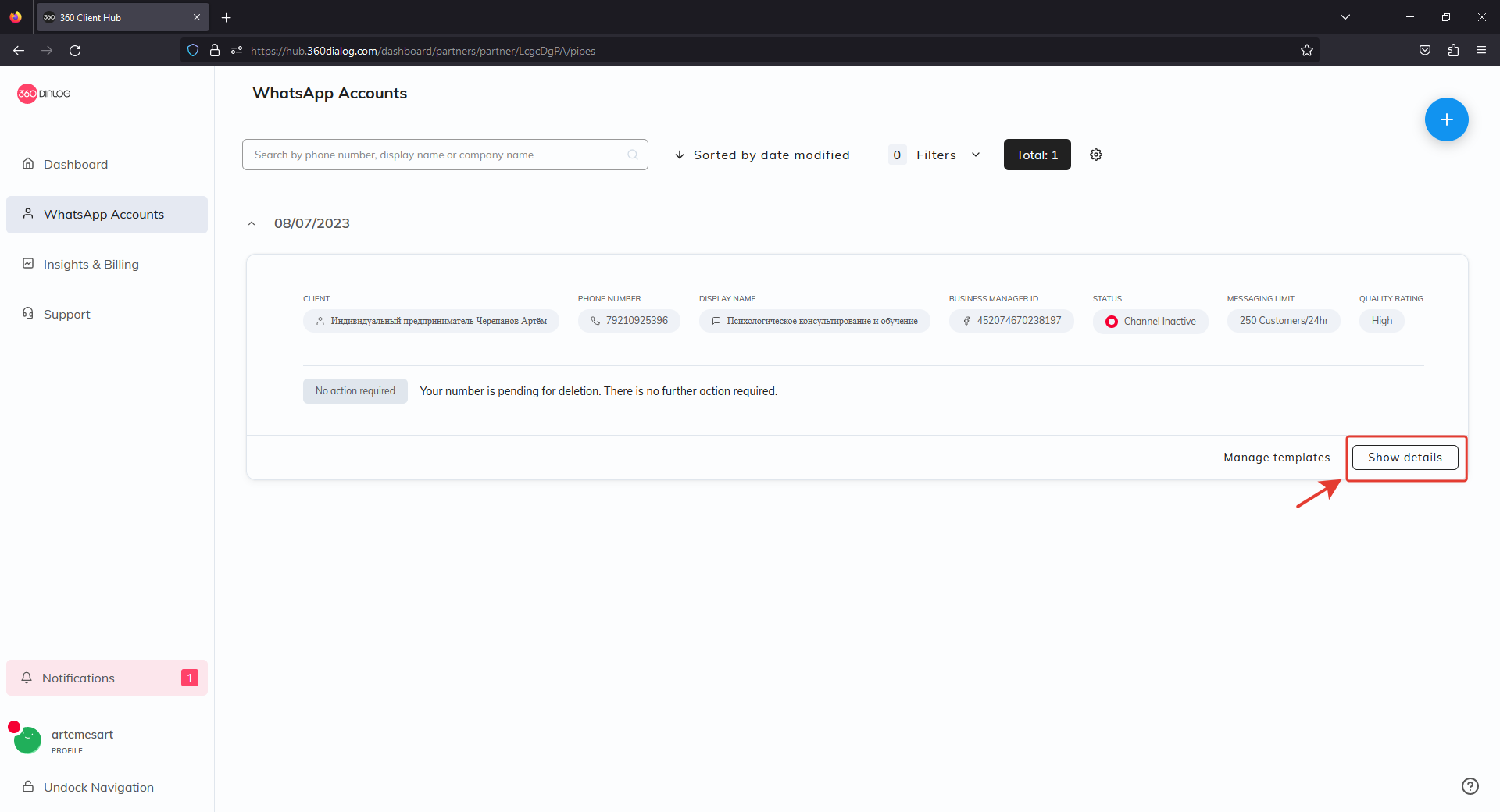Image resolution: width=1500 pixels, height=812 pixels.
Task: Open the Firefox extensions icon
Action: [1453, 51]
